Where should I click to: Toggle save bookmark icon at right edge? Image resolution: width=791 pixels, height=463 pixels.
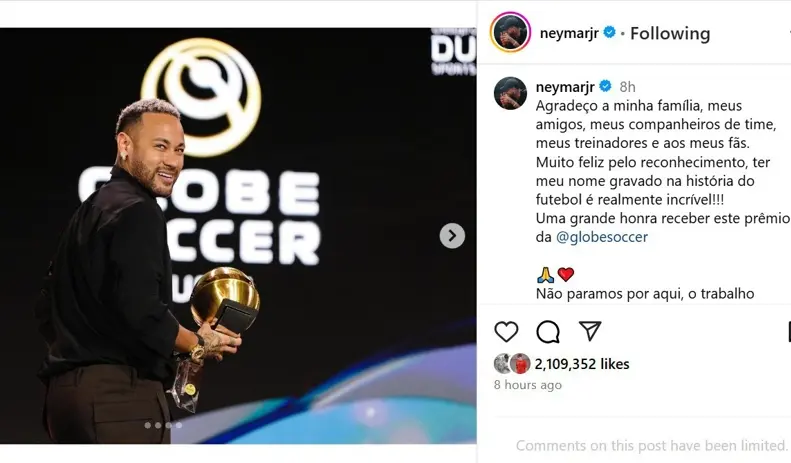click(788, 332)
